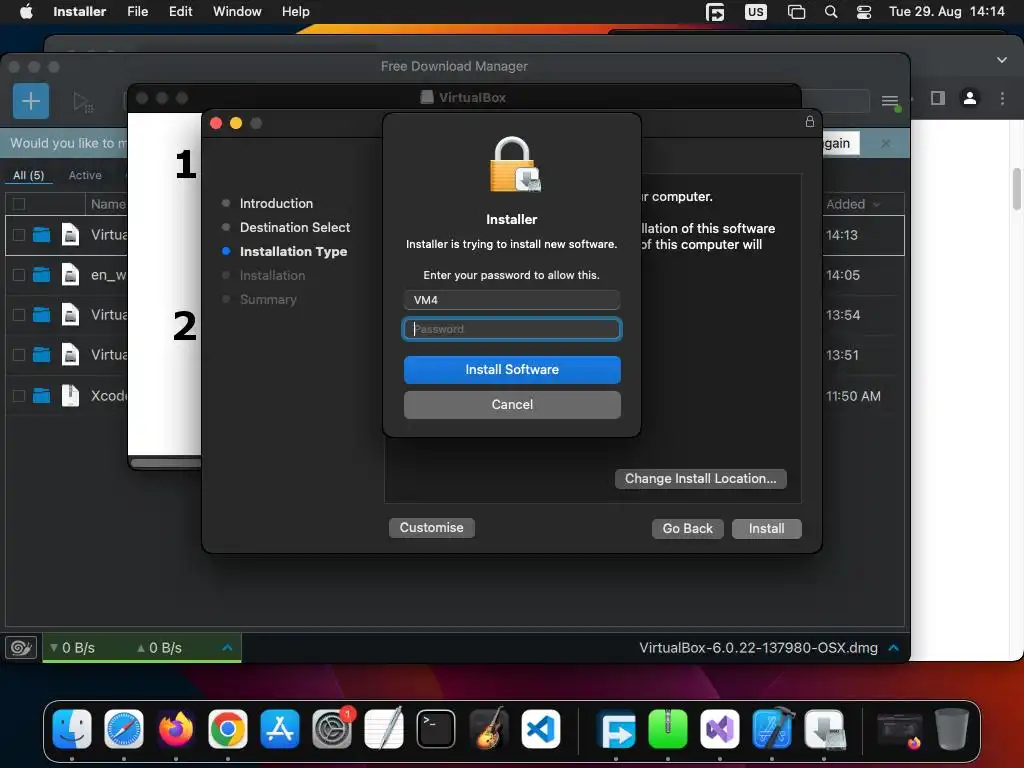Launch Safari from the dock
The height and width of the screenshot is (768, 1024).
pyautogui.click(x=123, y=729)
